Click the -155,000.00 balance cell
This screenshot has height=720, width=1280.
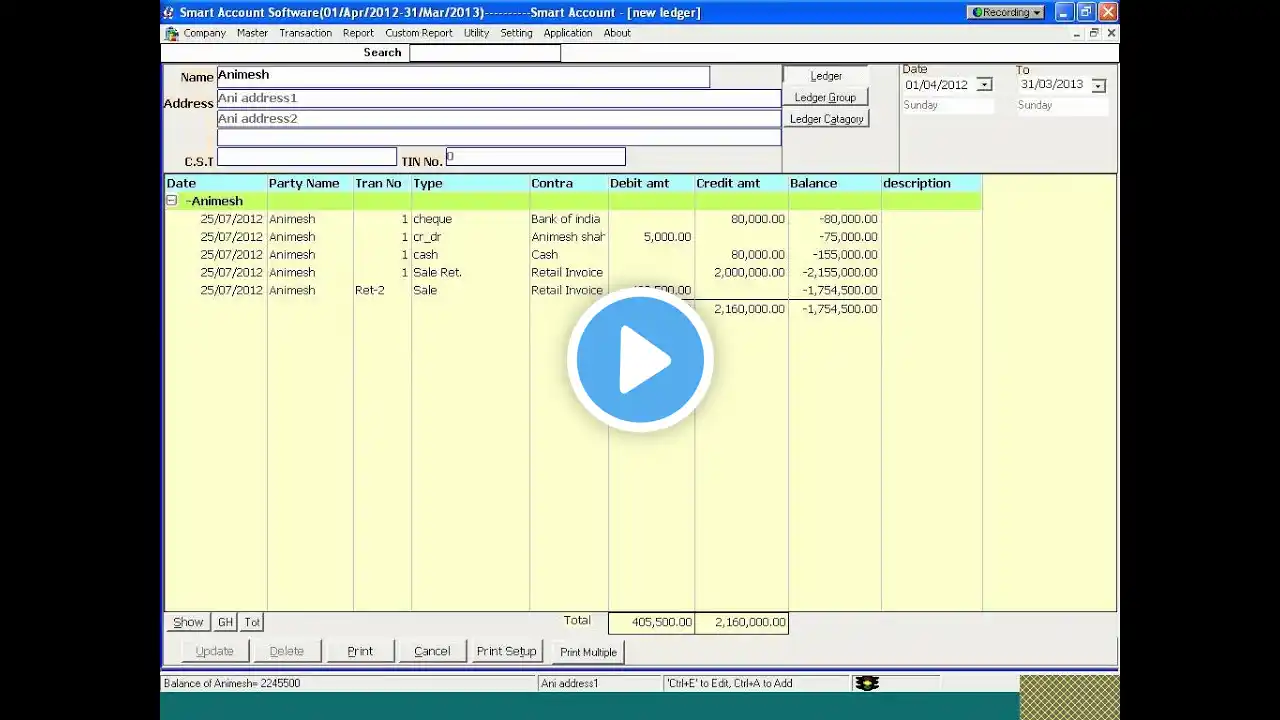pyautogui.click(x=835, y=255)
